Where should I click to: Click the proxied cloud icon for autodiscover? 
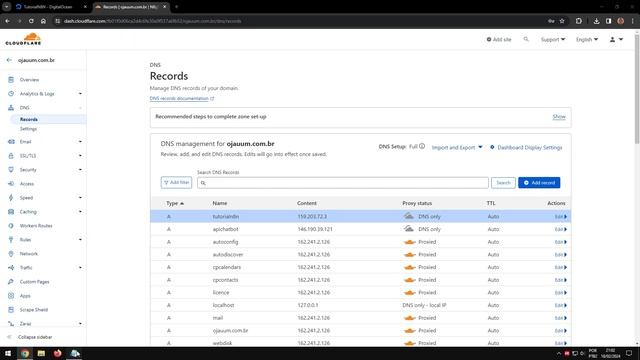409,255
